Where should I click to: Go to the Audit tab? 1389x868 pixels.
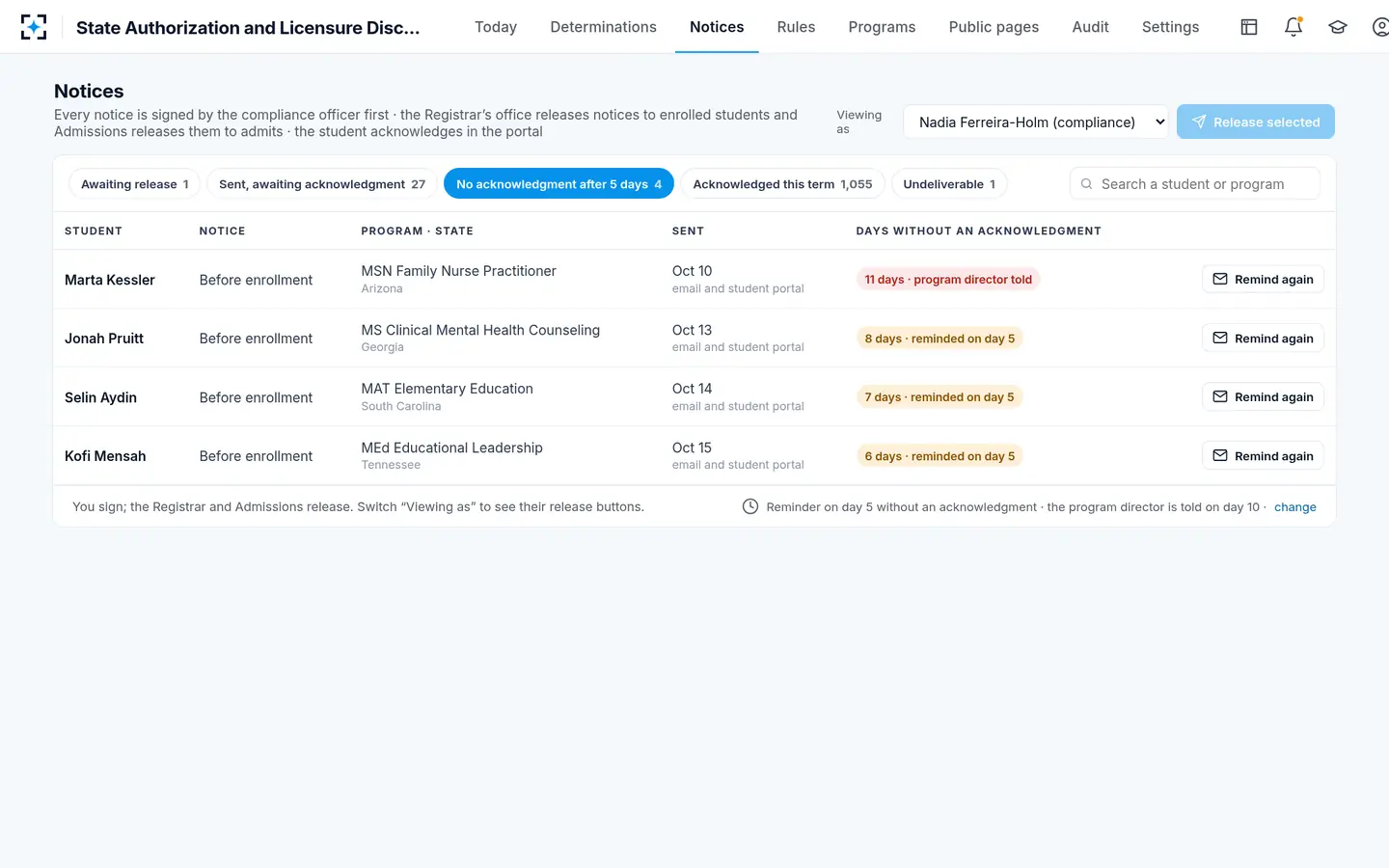click(1090, 27)
